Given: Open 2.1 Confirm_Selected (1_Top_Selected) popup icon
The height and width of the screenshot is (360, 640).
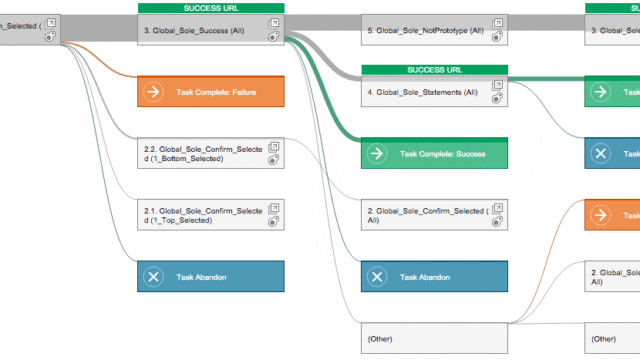Looking at the screenshot, I should [x=274, y=209].
